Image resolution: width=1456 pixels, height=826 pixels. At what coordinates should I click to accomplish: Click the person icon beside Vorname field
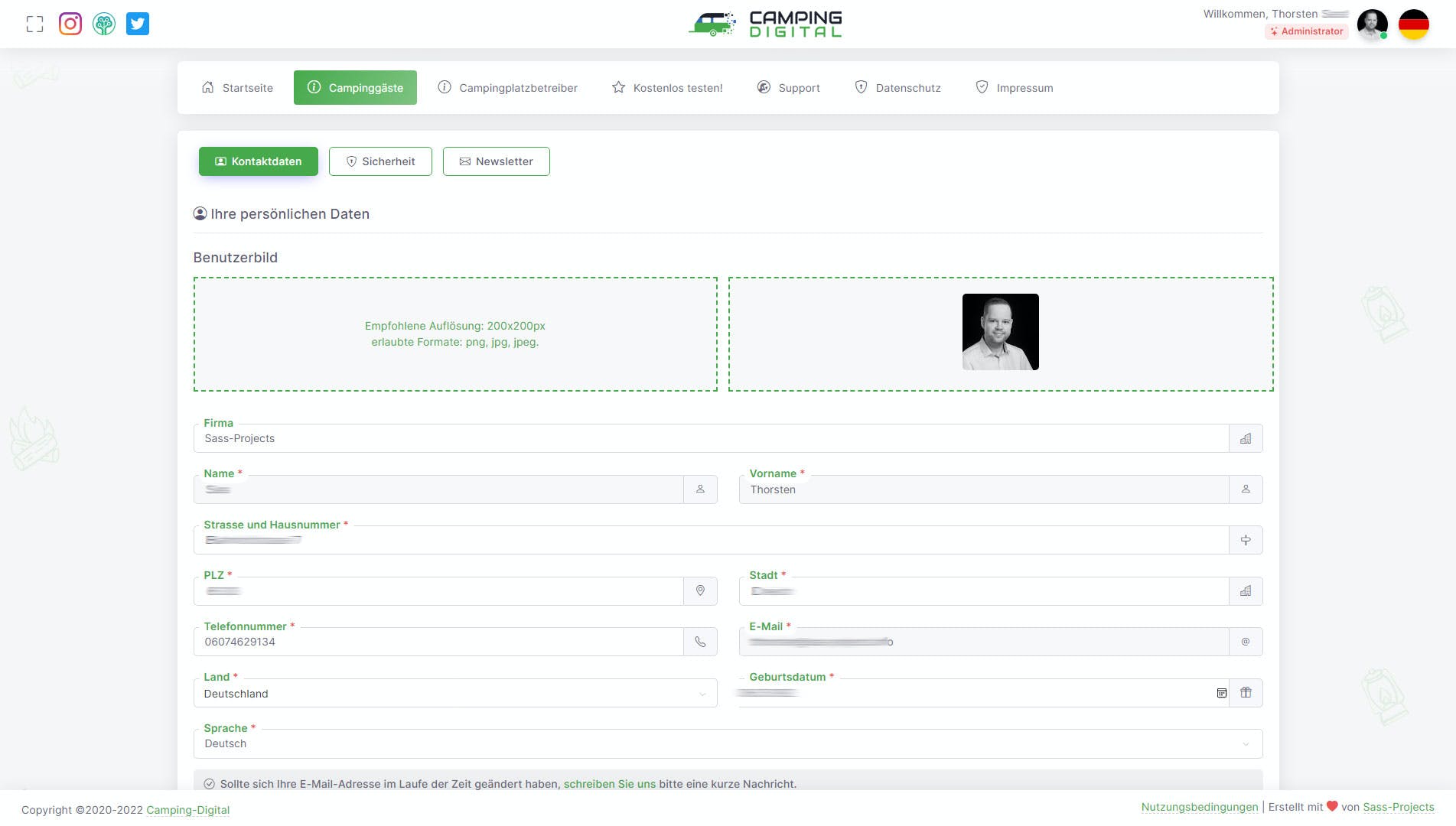tap(1246, 489)
